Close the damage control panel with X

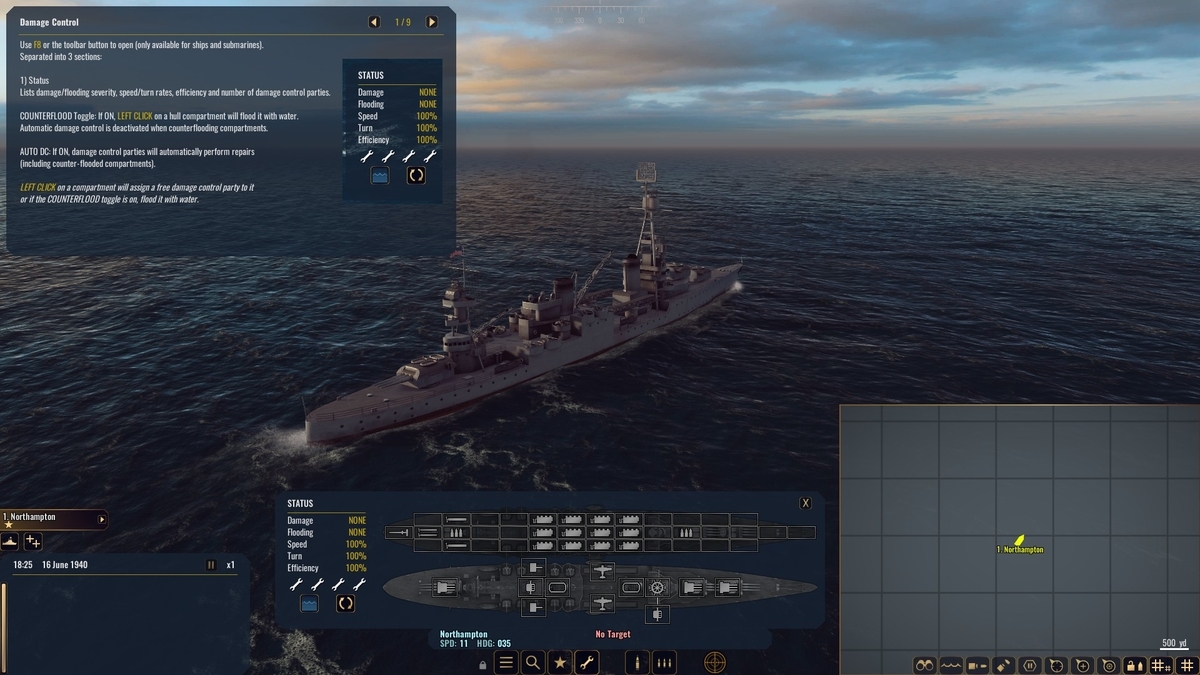point(806,503)
